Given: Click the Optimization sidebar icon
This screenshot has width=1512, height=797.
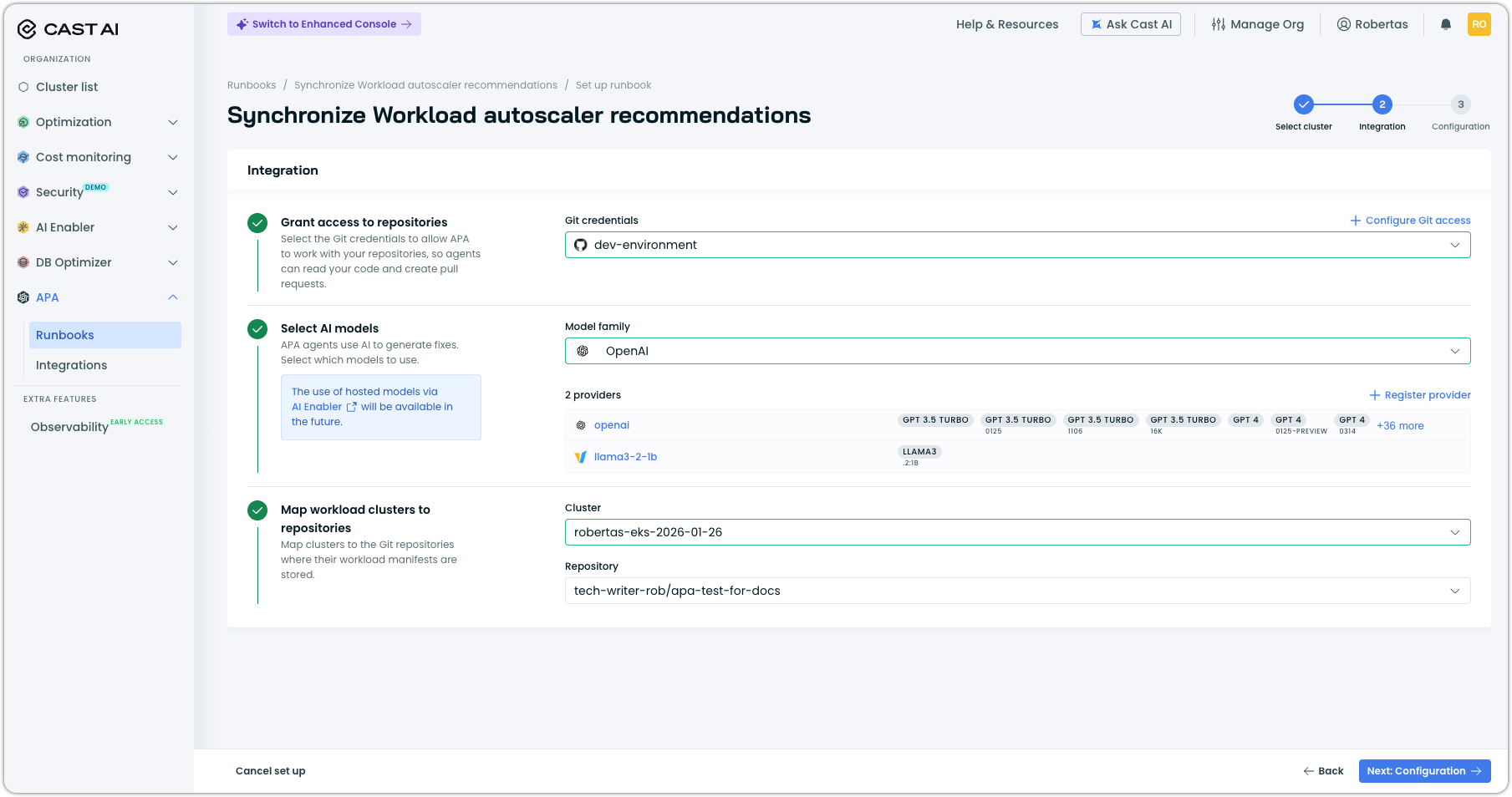Looking at the screenshot, I should 23,122.
